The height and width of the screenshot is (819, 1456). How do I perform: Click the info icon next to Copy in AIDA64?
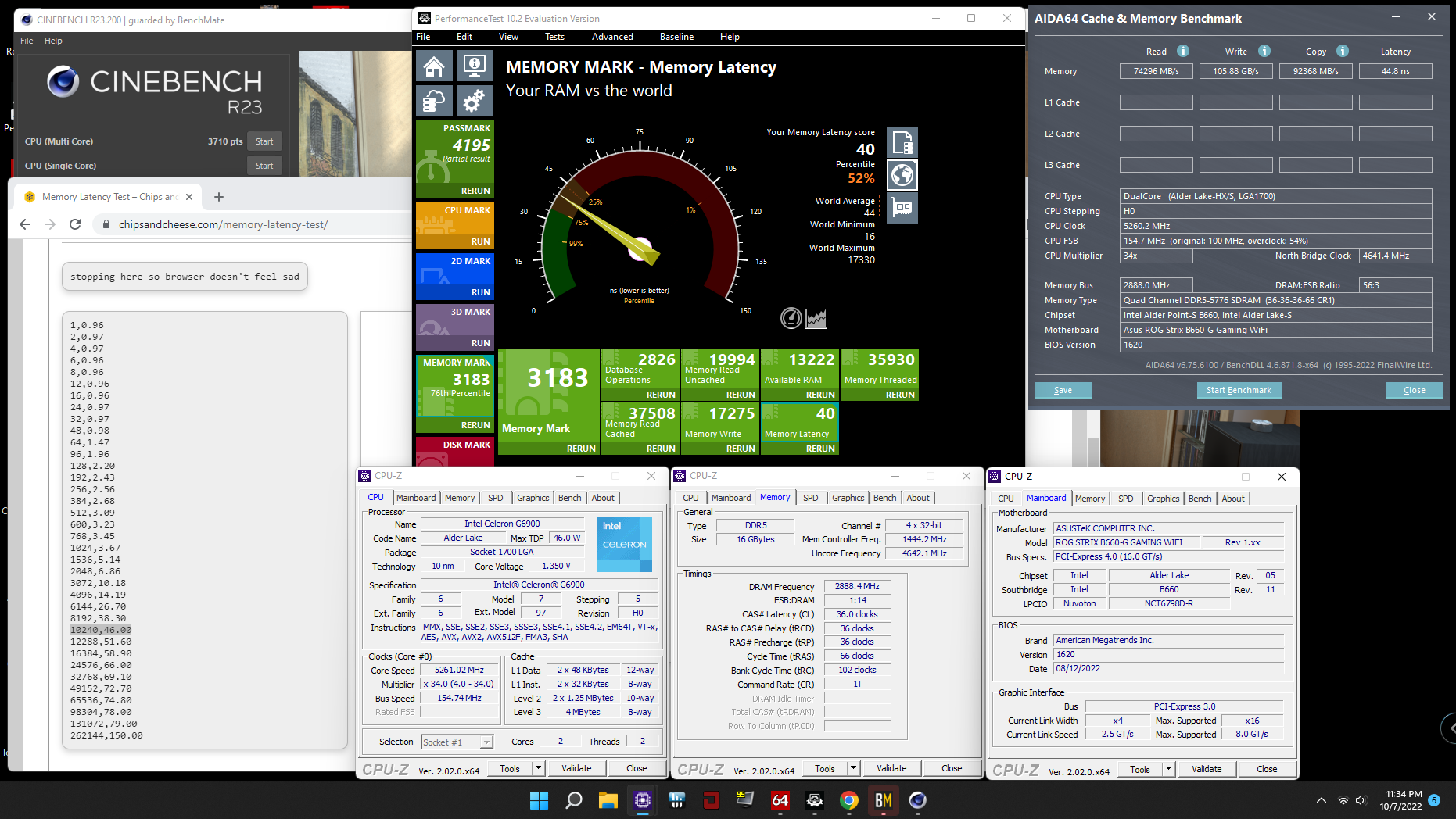coord(1343,51)
